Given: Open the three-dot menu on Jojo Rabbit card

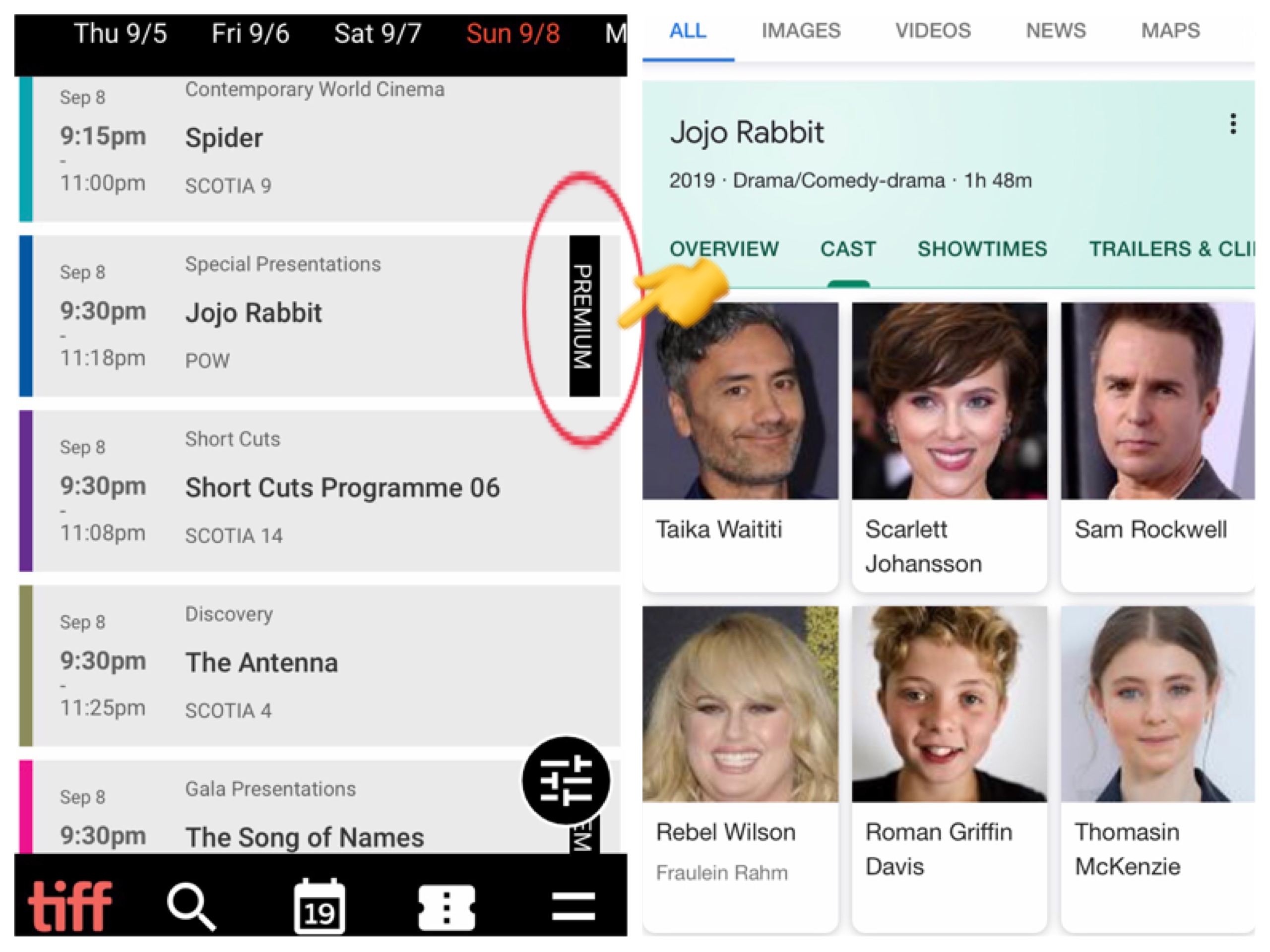Looking at the screenshot, I should (1233, 124).
